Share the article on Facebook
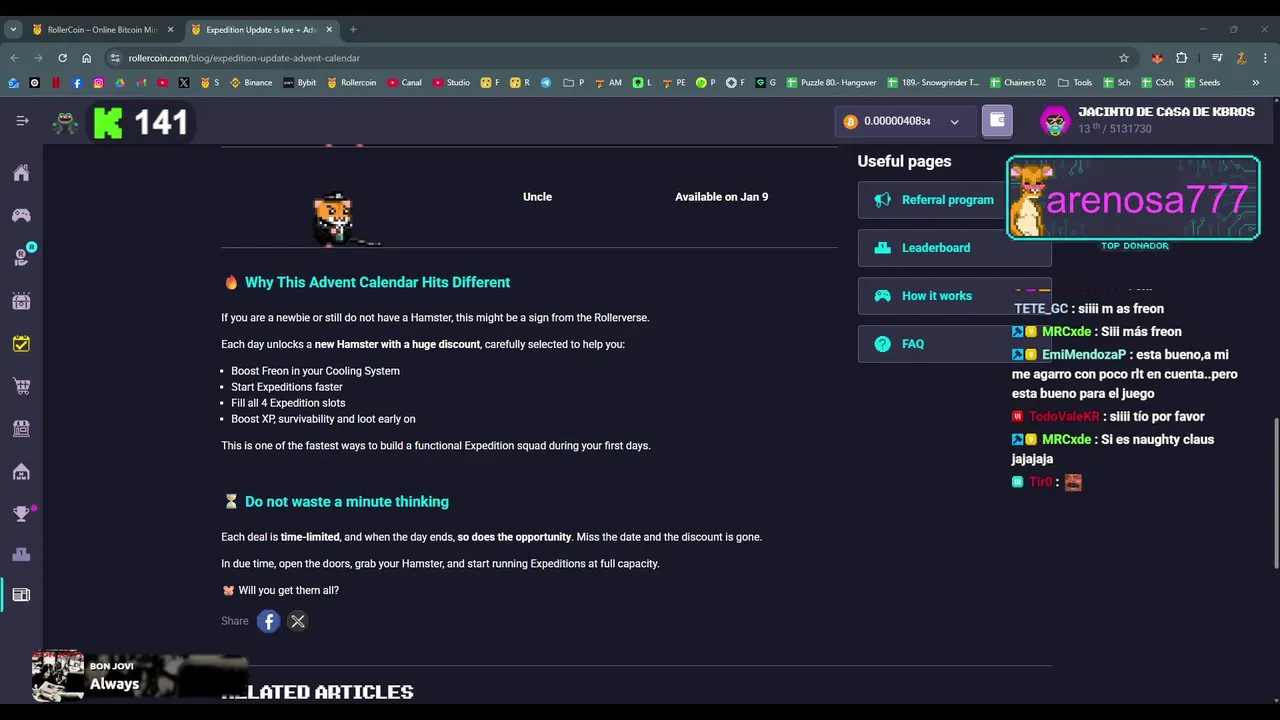 [x=269, y=621]
